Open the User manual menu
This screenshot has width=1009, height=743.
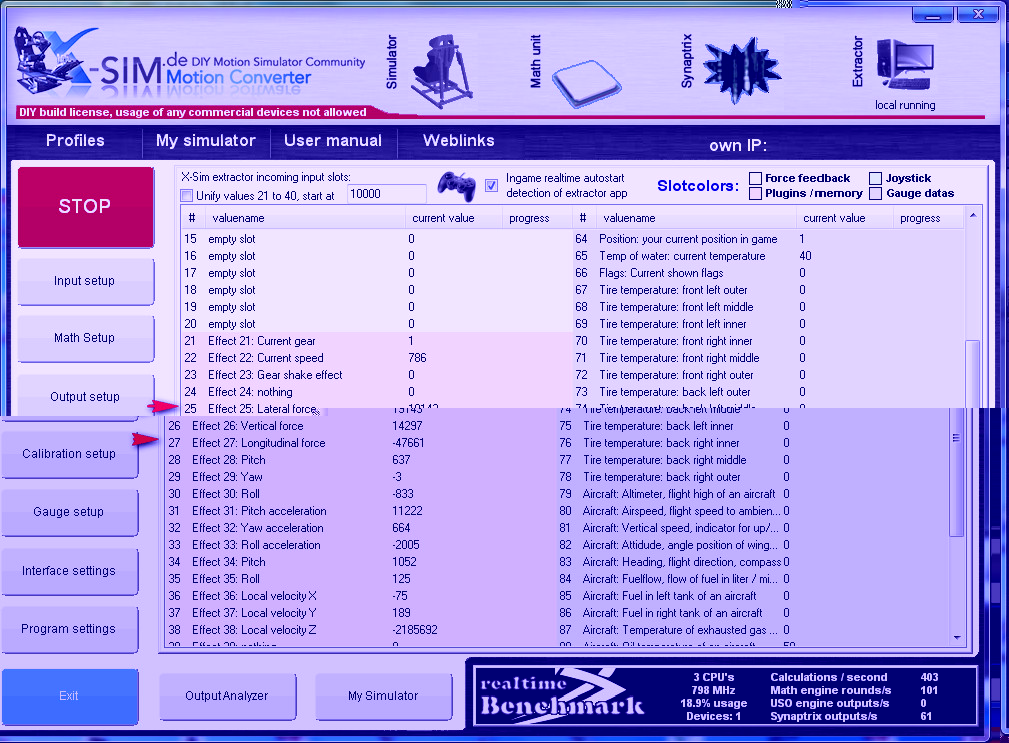[x=333, y=141]
